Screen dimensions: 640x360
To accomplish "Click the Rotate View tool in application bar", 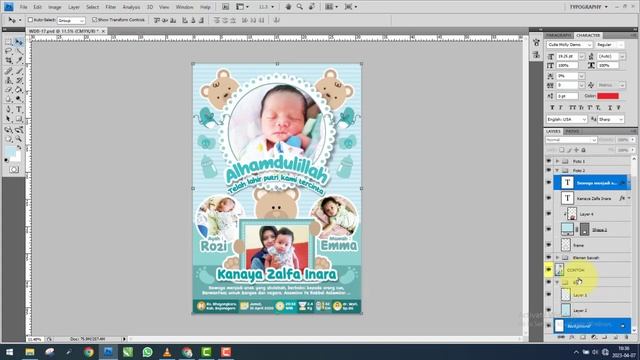I will pyautogui.click(x=312, y=7).
